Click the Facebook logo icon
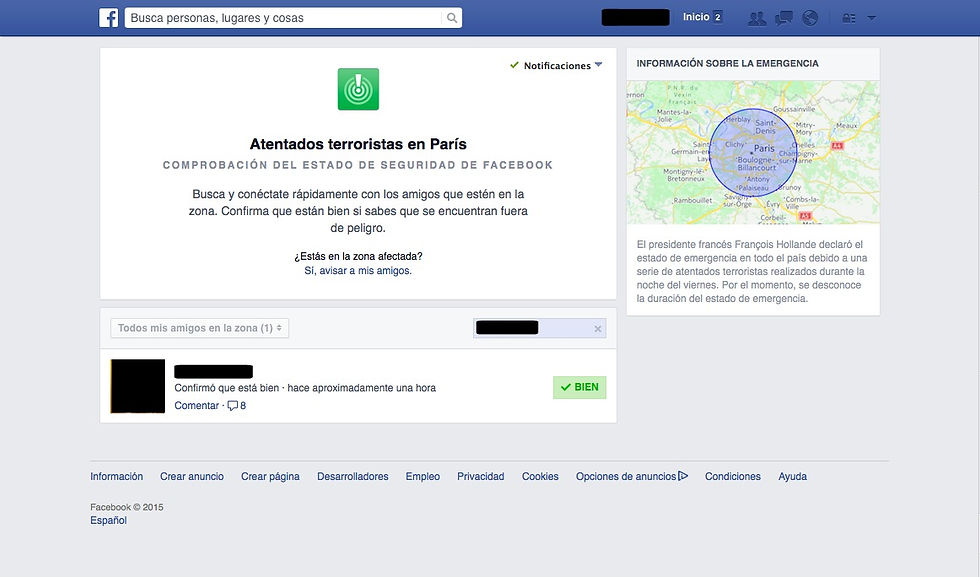The height and width of the screenshot is (577, 980). coord(109,18)
